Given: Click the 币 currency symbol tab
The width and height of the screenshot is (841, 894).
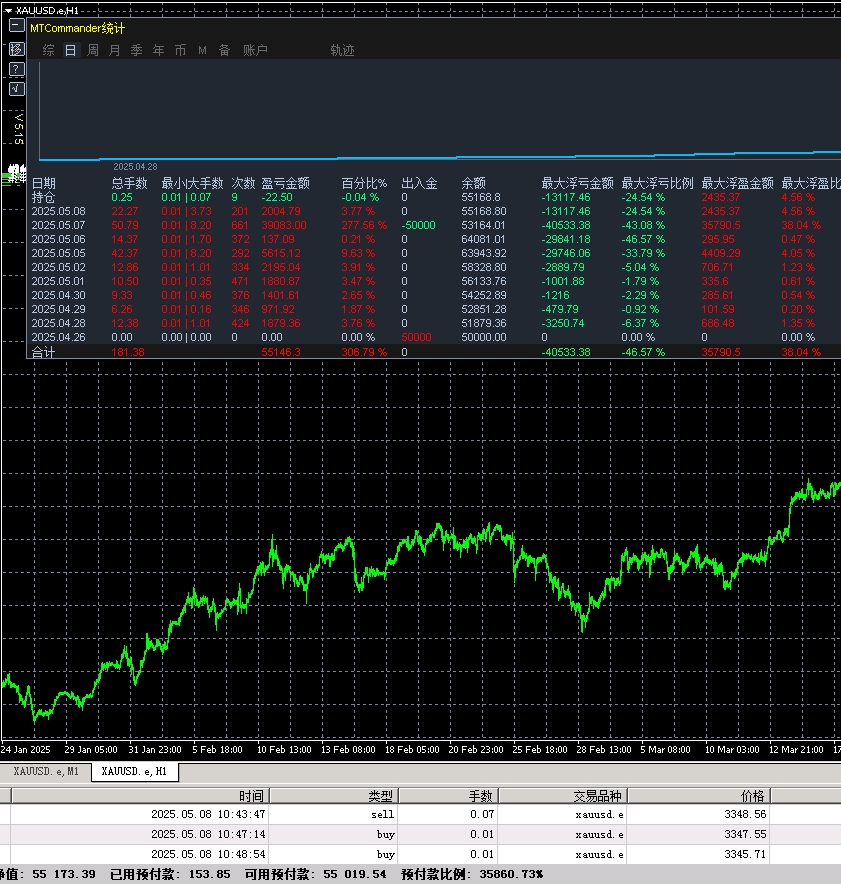Looking at the screenshot, I should pos(180,50).
